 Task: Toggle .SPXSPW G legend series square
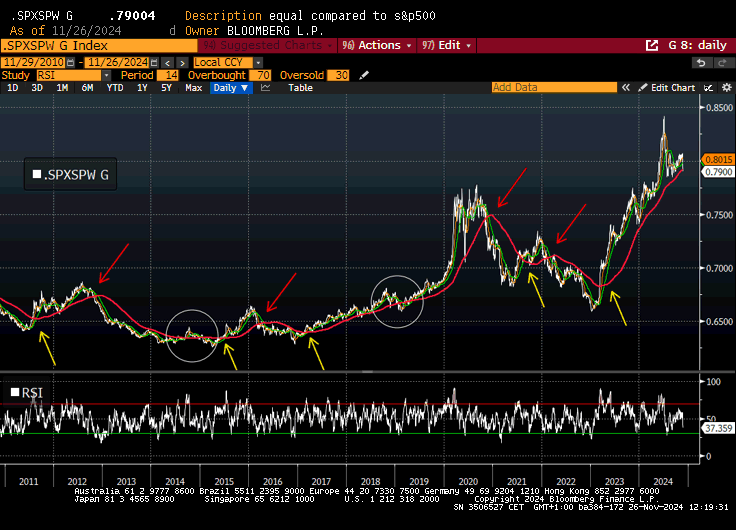[37, 174]
